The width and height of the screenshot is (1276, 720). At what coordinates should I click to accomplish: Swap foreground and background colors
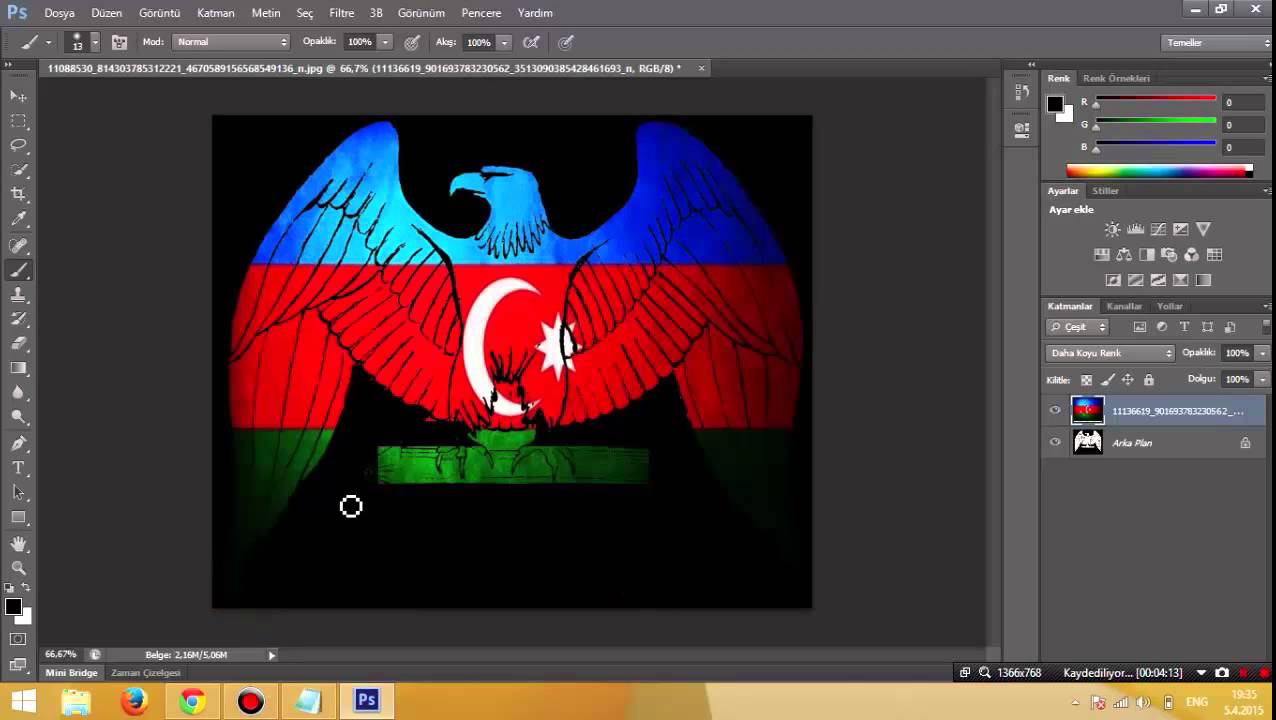tap(25, 588)
